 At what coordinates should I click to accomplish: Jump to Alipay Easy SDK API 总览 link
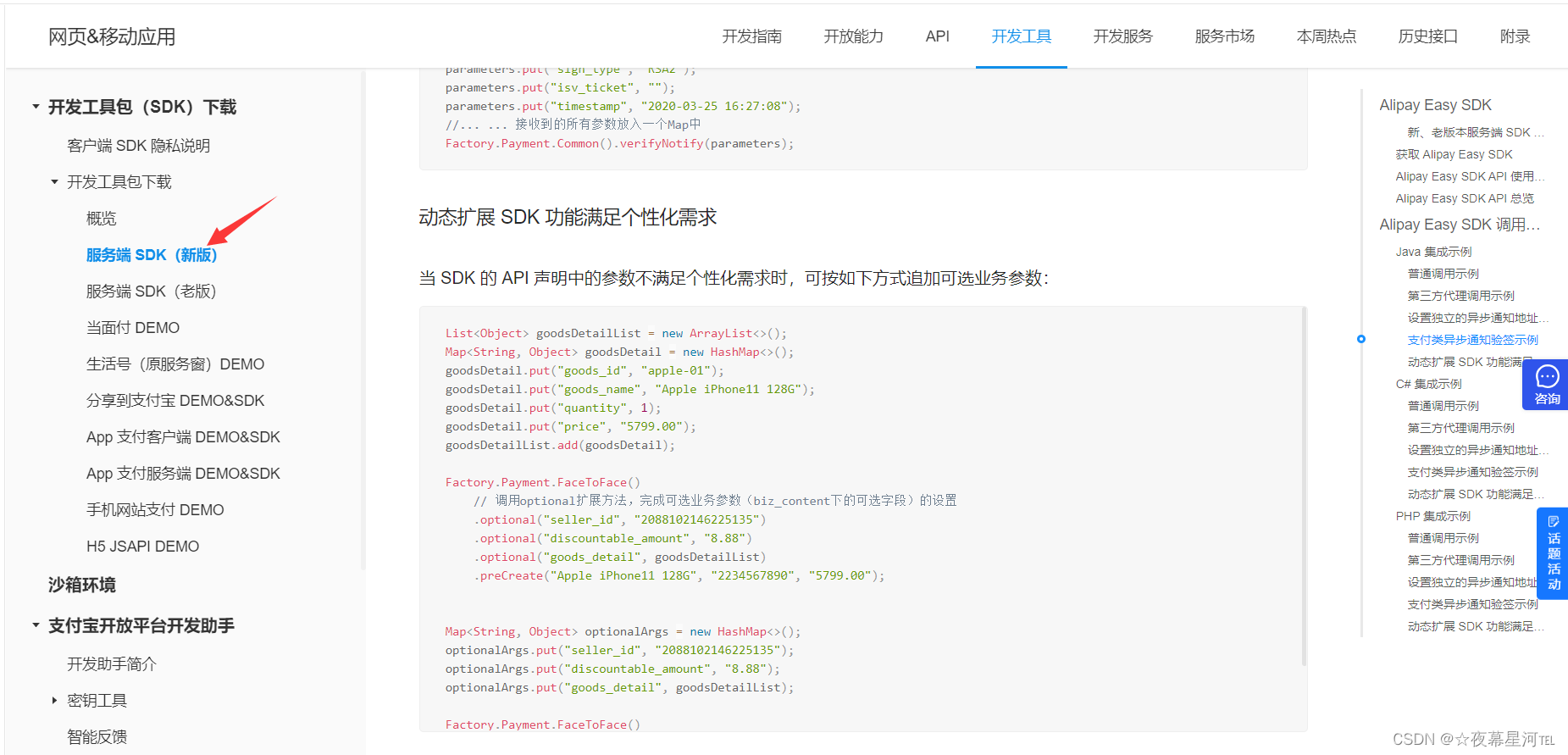click(1465, 198)
